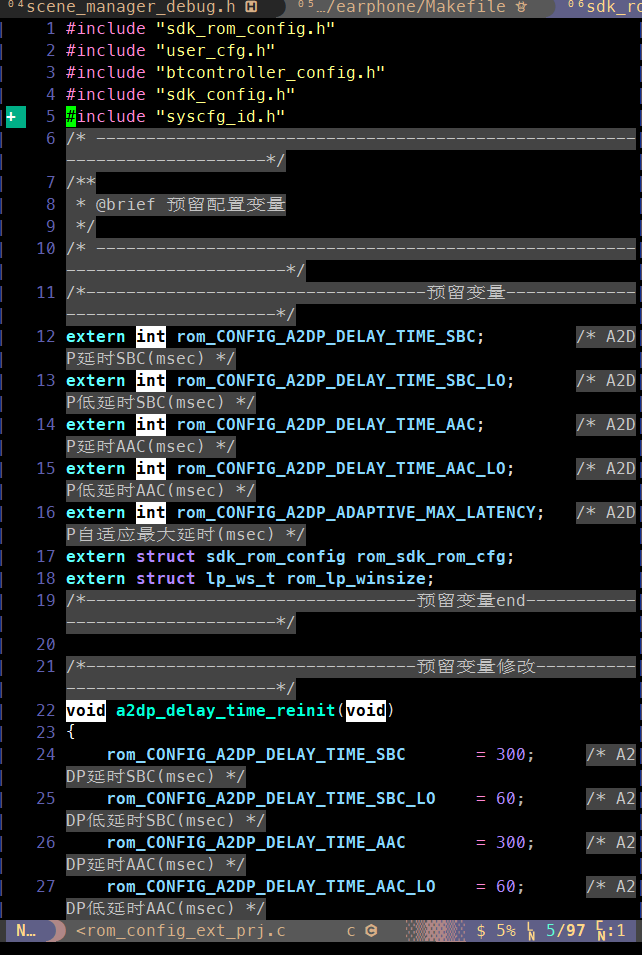The width and height of the screenshot is (642, 955).
Task: Click the Normal mode indicator 'N…'
Action: 26,931
